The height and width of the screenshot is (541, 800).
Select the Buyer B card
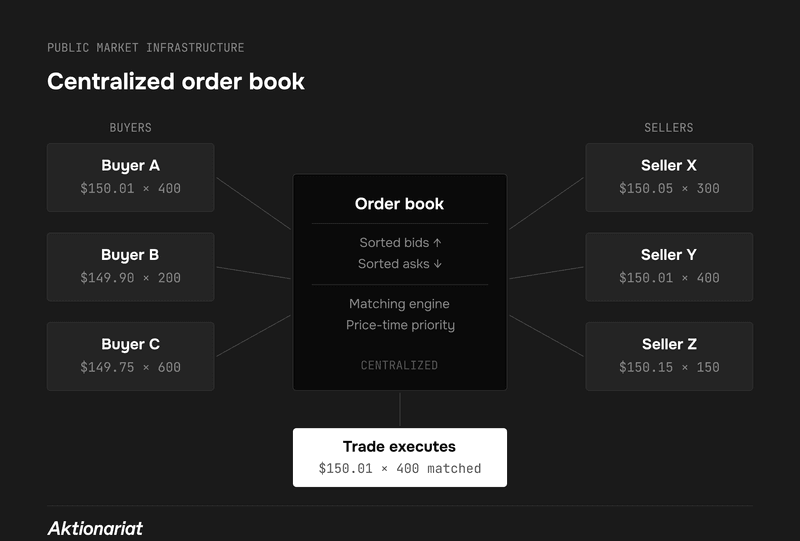point(130,266)
